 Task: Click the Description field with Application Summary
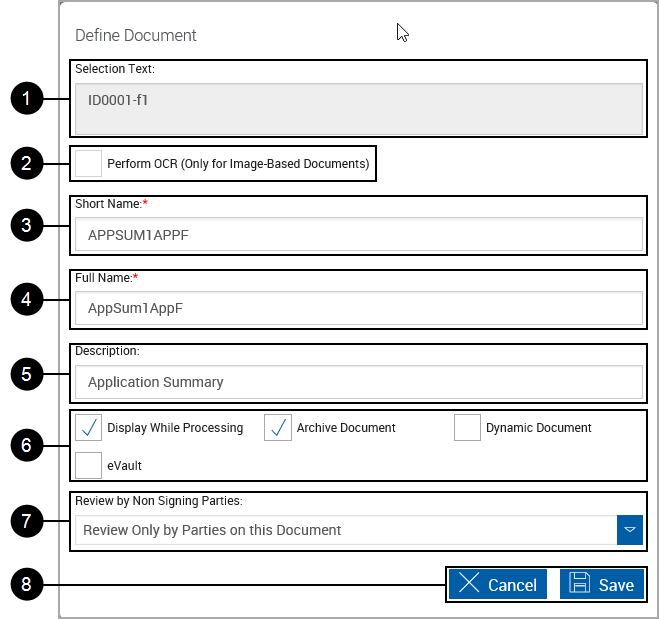coord(358,382)
